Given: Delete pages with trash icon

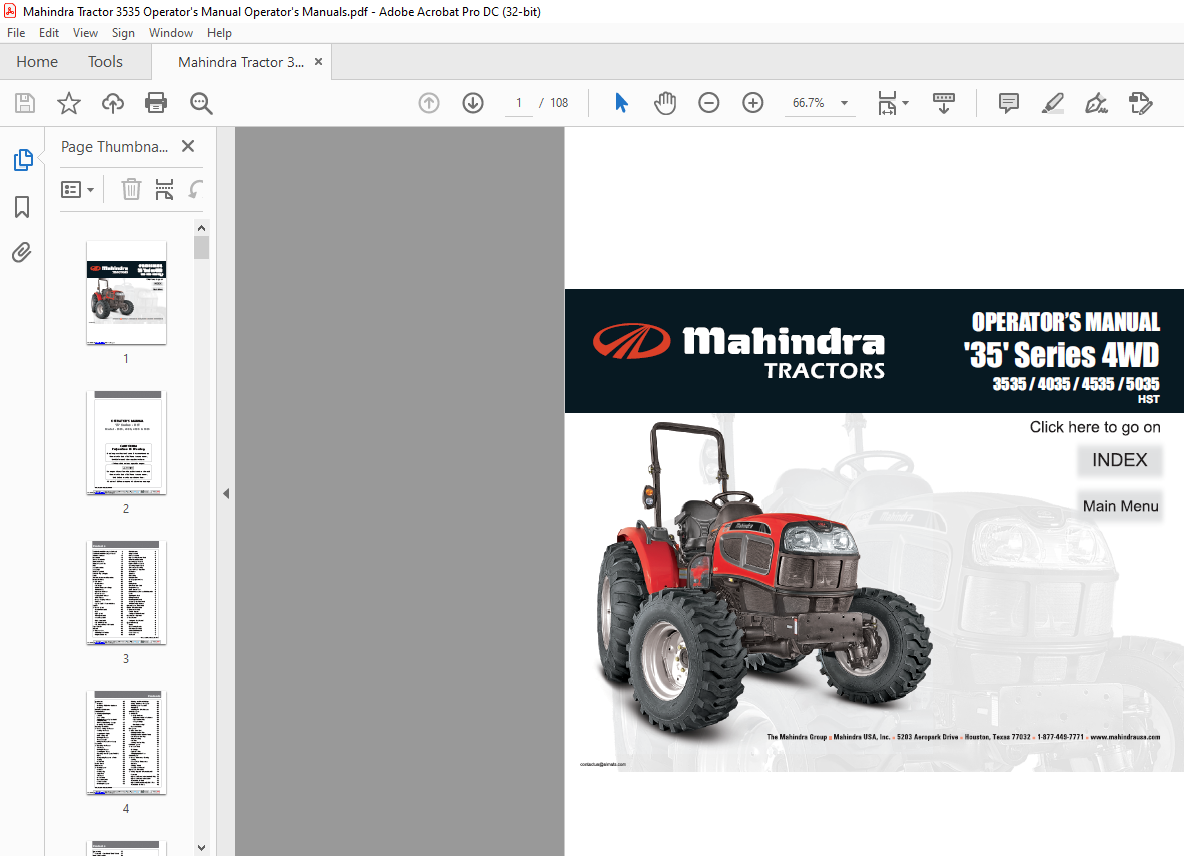Looking at the screenshot, I should (131, 189).
